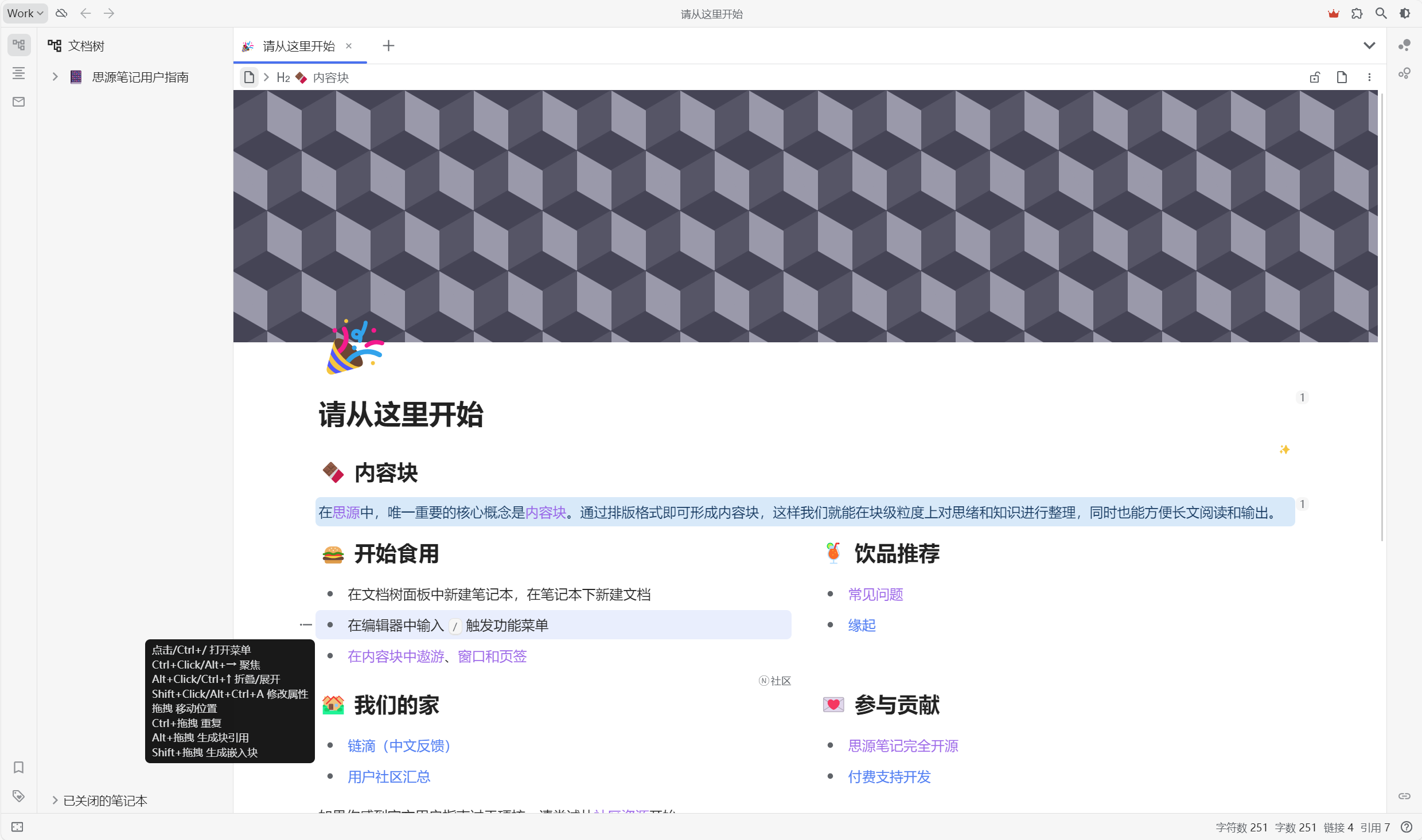
Task: Open the Outline panel icon in left dock
Action: pyautogui.click(x=18, y=73)
